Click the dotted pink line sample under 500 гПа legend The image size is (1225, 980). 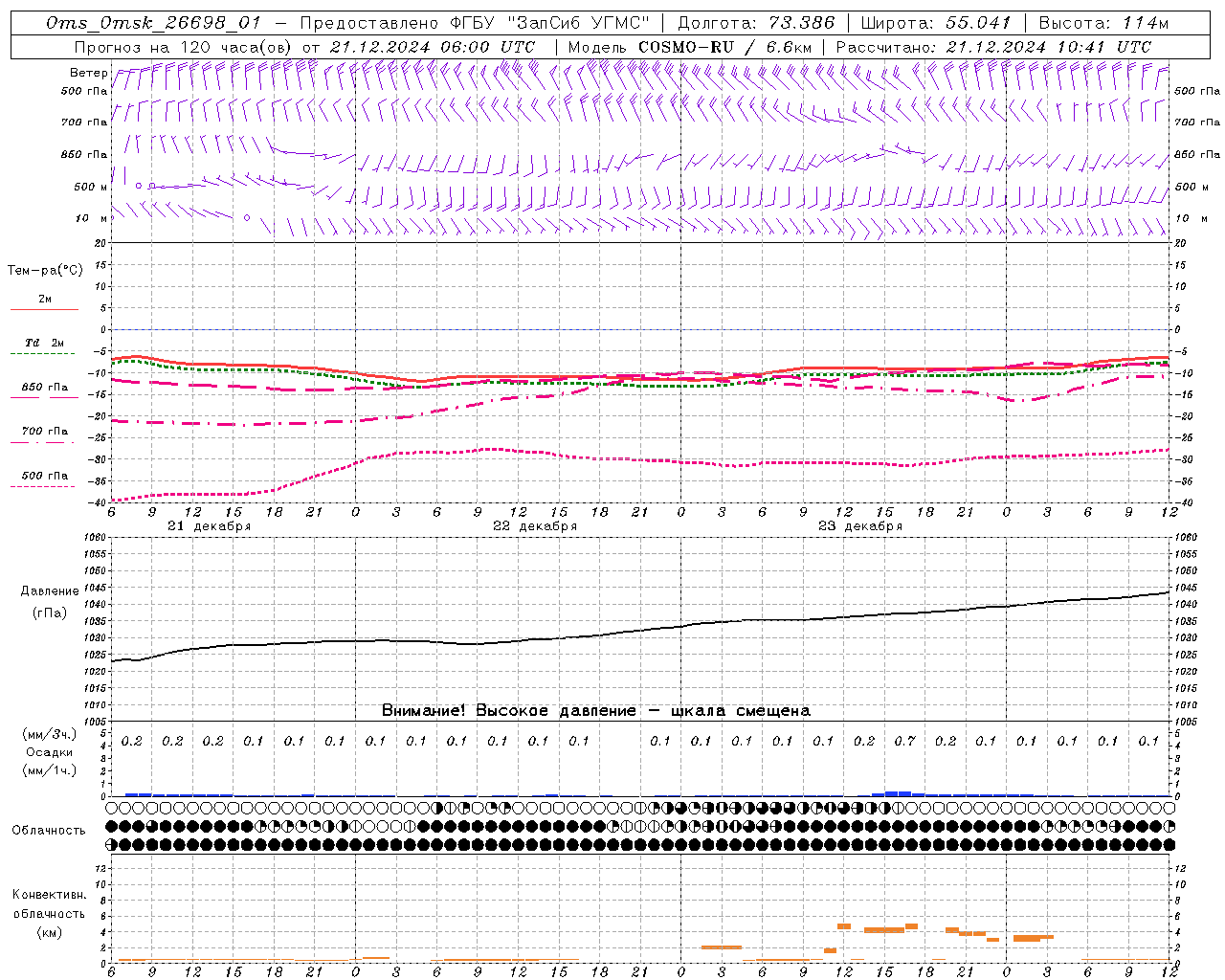[42, 486]
